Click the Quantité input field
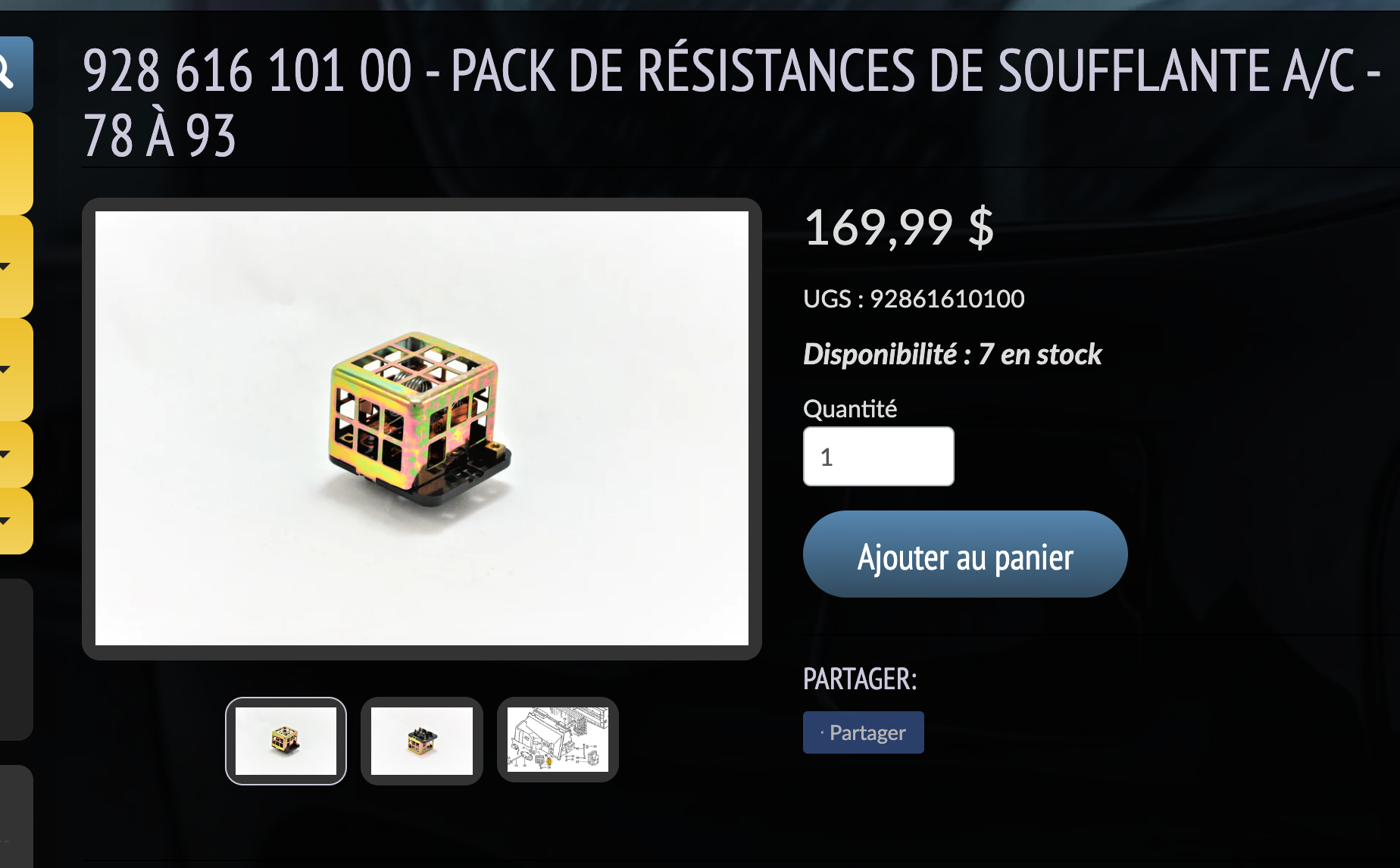1400x868 pixels. coord(879,457)
